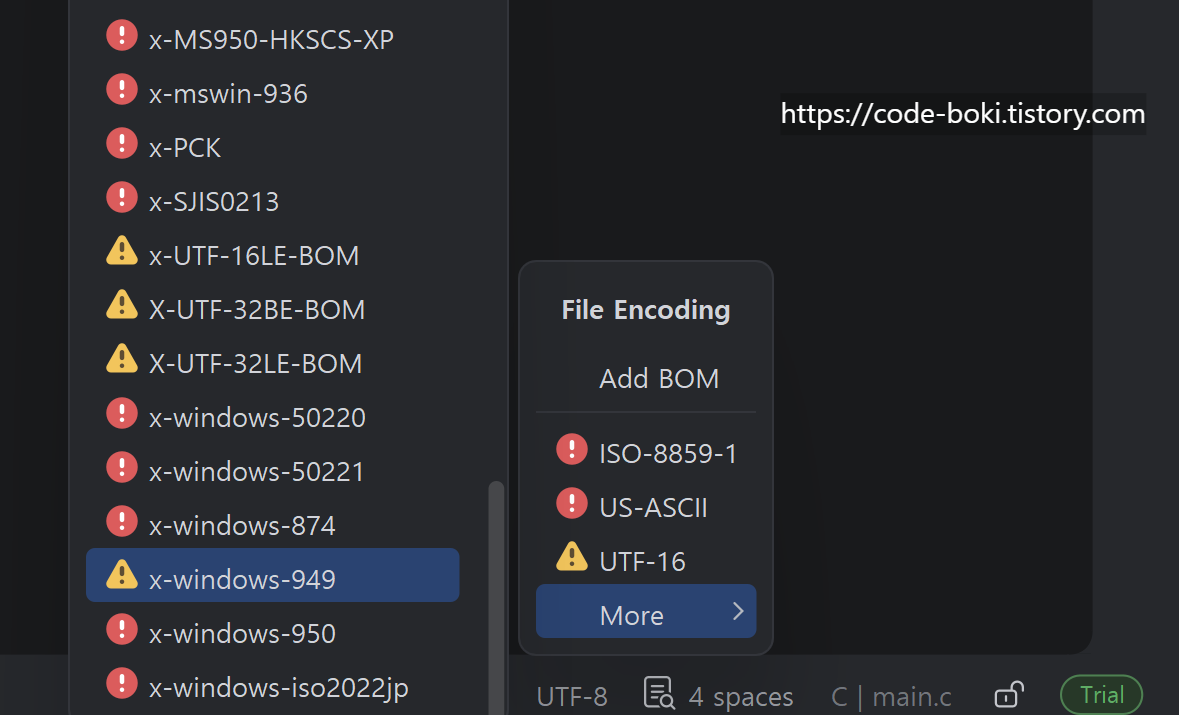Open the indent settings icon beside 4 spaces
Viewport: 1179px width, 715px height.
pos(659,692)
